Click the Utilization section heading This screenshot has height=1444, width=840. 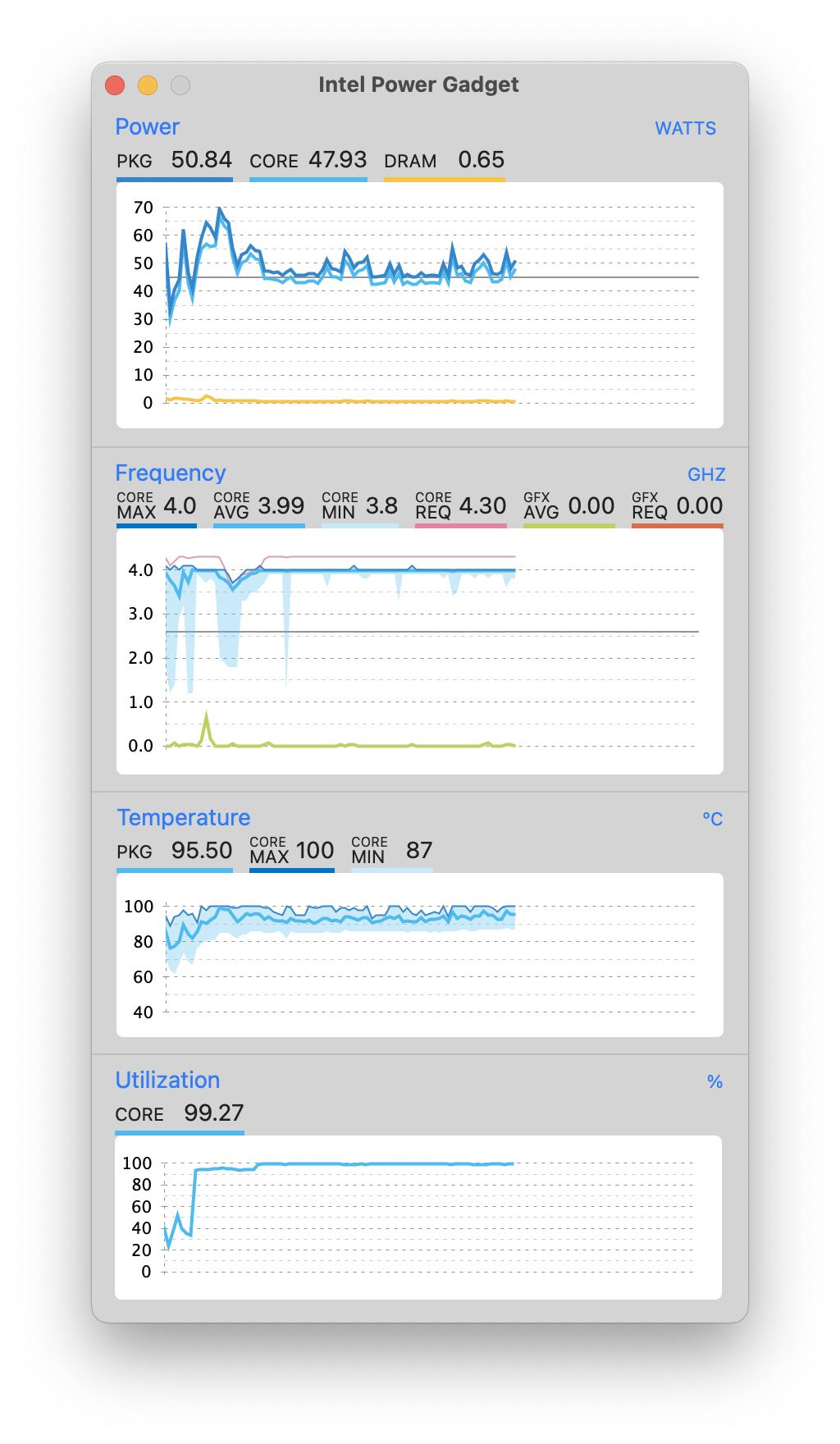click(x=167, y=1081)
